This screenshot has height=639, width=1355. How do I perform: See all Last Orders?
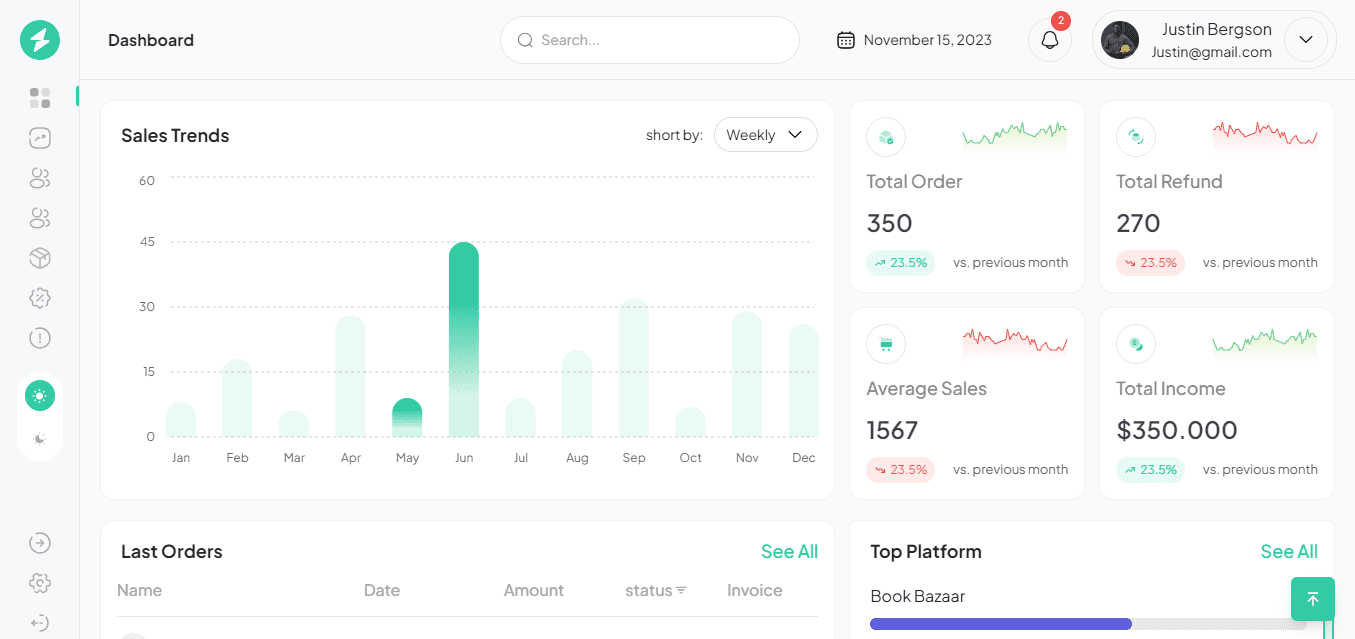tap(789, 551)
